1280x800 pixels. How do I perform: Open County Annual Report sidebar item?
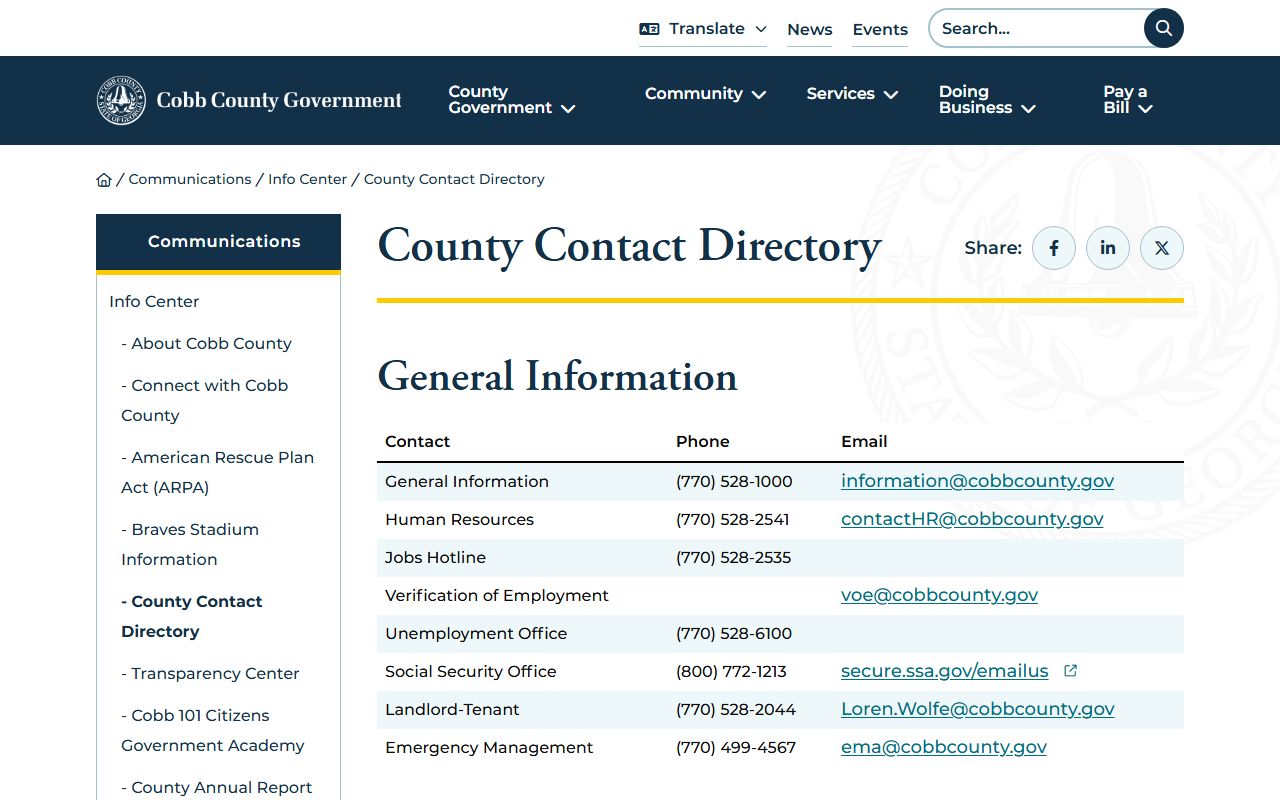217,787
